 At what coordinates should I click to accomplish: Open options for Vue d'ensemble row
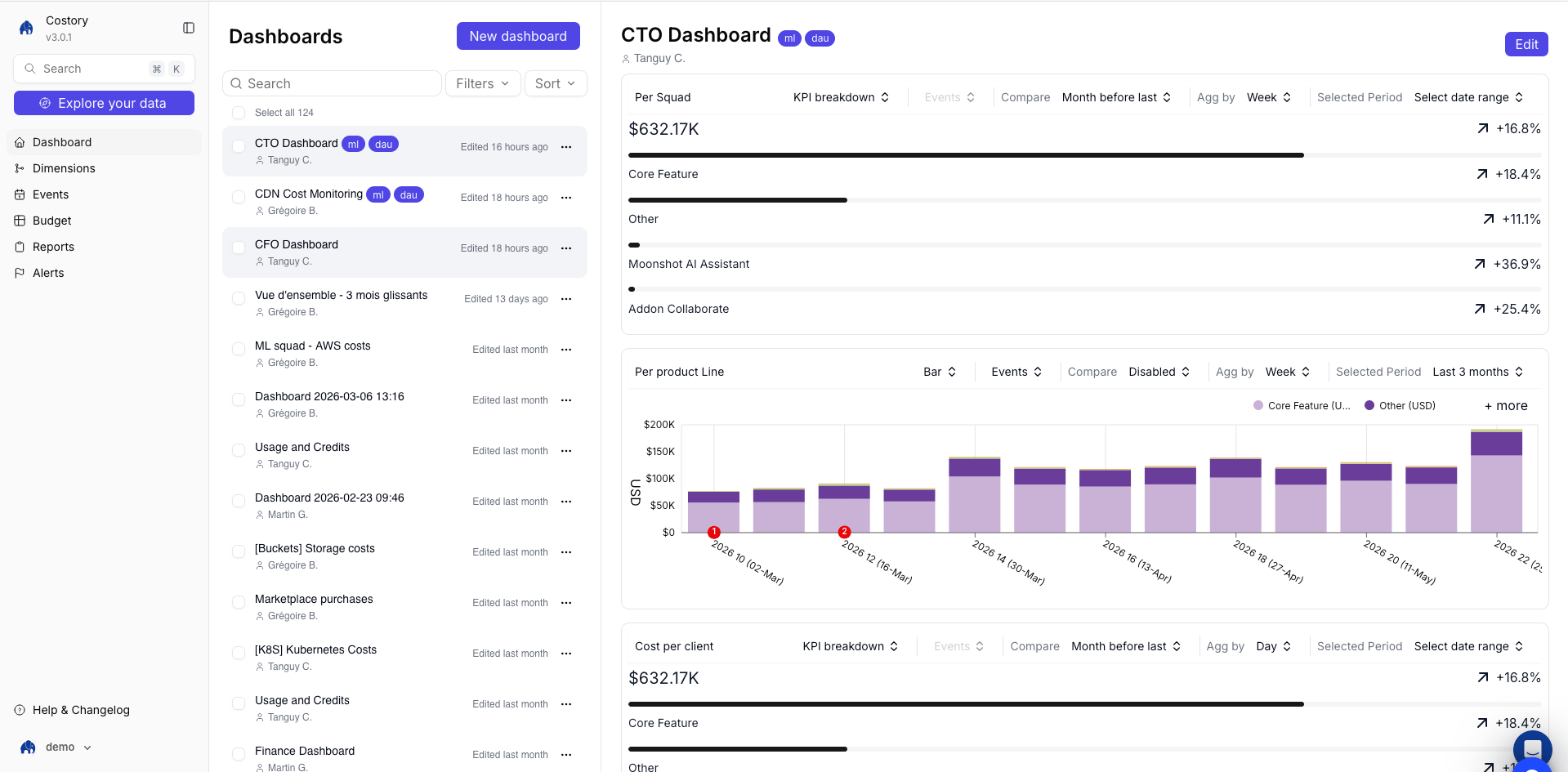pos(566,299)
